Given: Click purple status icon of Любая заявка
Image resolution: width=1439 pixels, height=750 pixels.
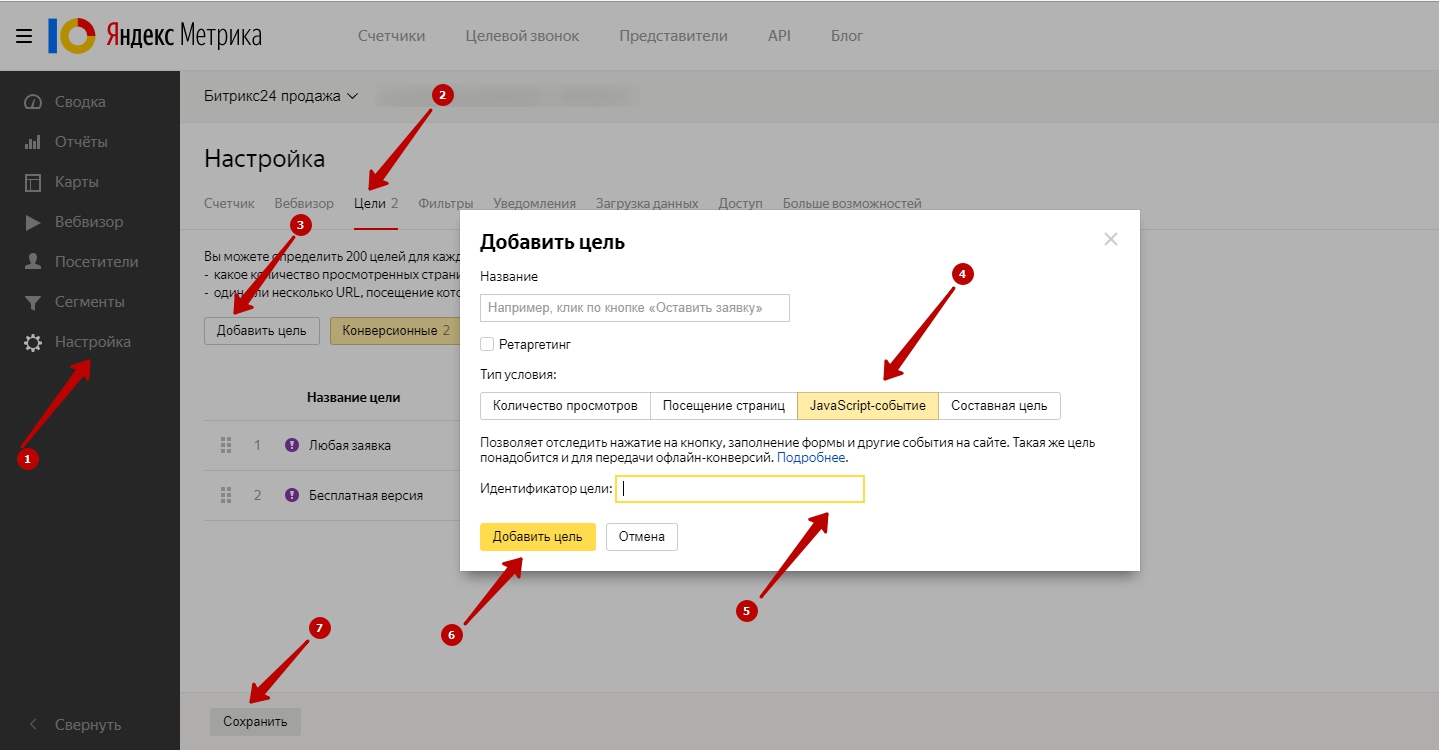Looking at the screenshot, I should click(292, 445).
